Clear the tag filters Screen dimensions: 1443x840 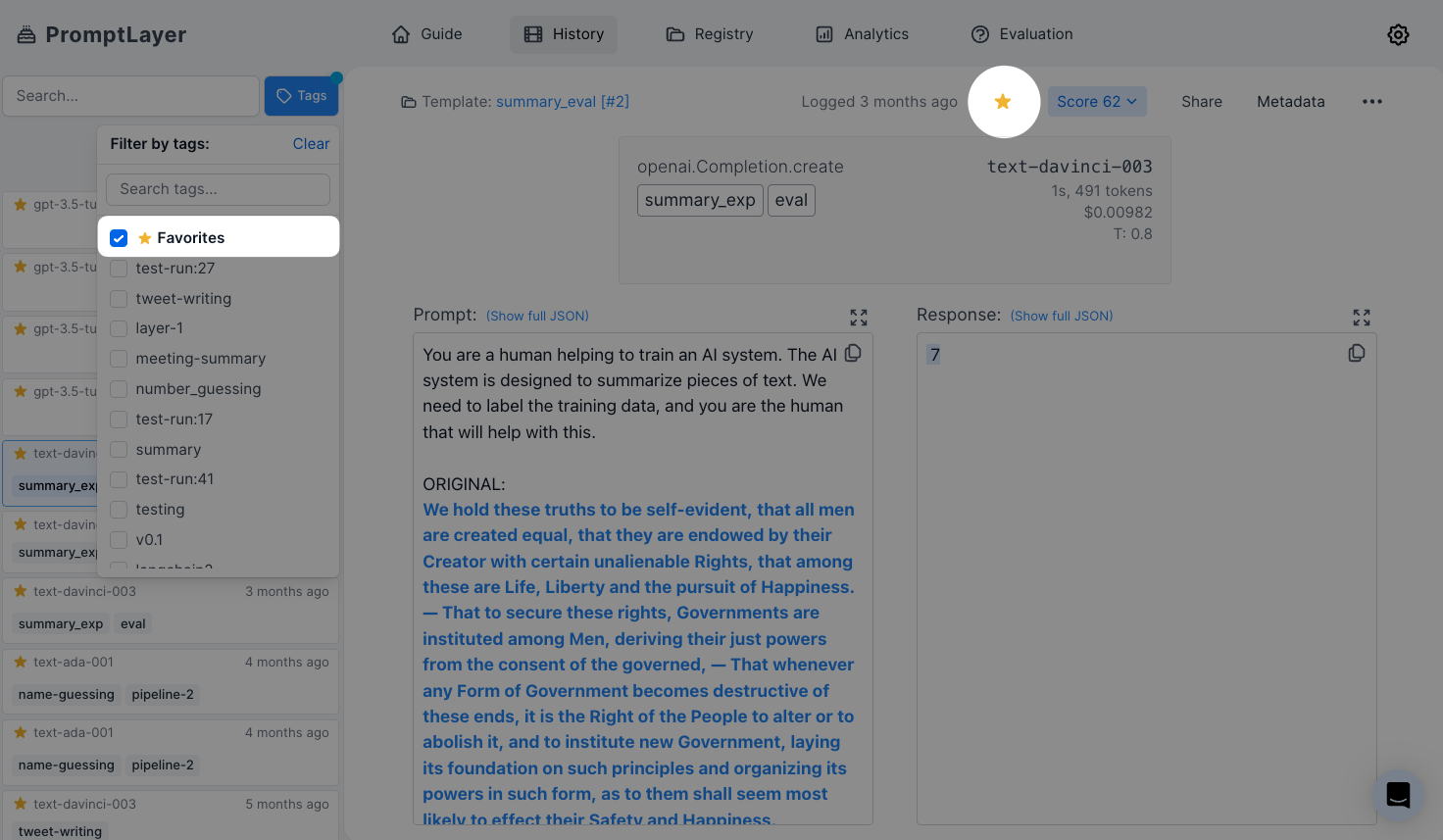(311, 144)
